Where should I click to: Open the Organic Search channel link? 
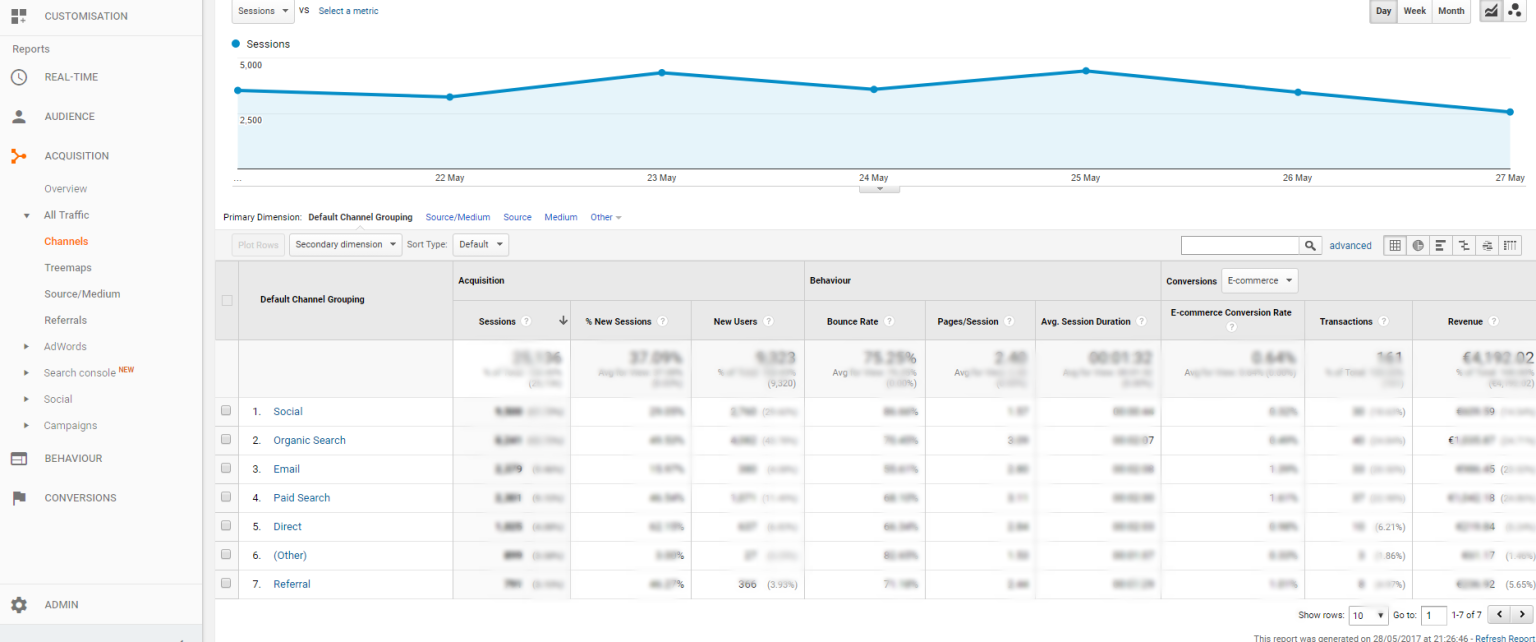tap(310, 440)
